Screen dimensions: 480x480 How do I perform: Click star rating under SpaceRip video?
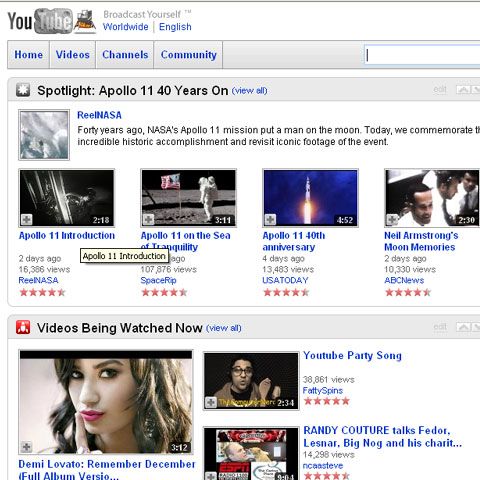(x=164, y=293)
